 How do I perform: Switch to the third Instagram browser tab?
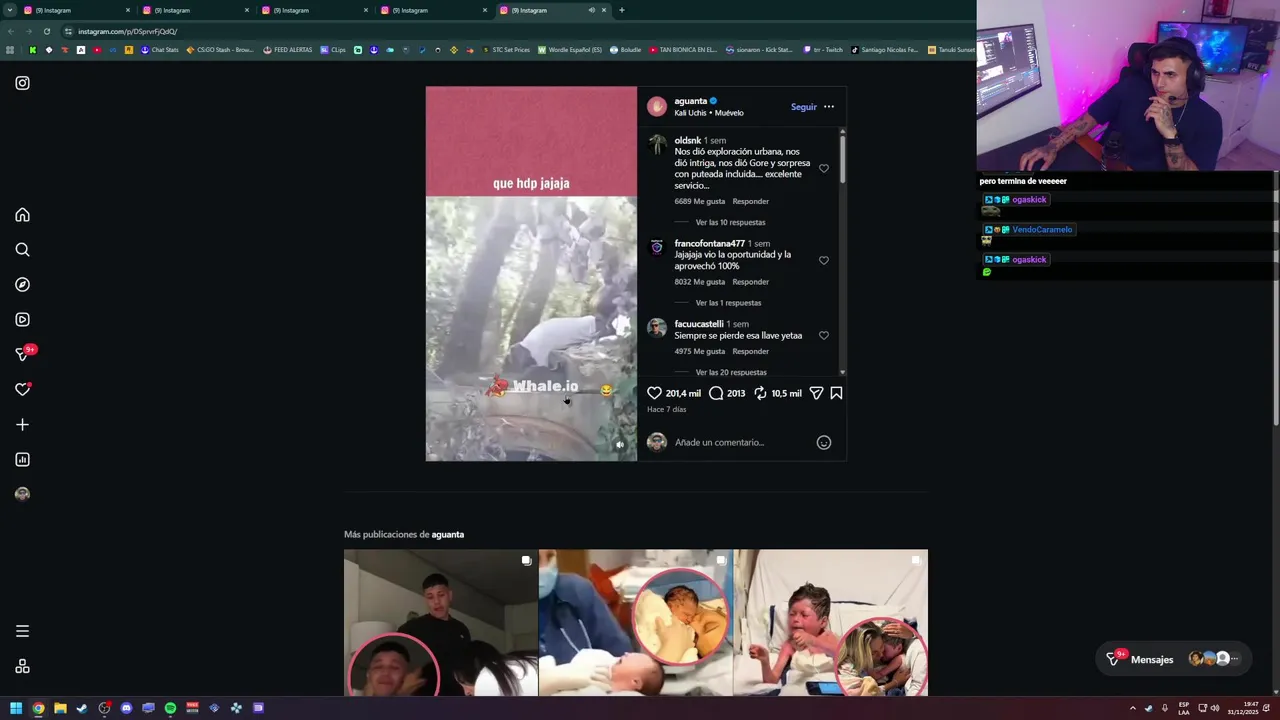(x=314, y=10)
